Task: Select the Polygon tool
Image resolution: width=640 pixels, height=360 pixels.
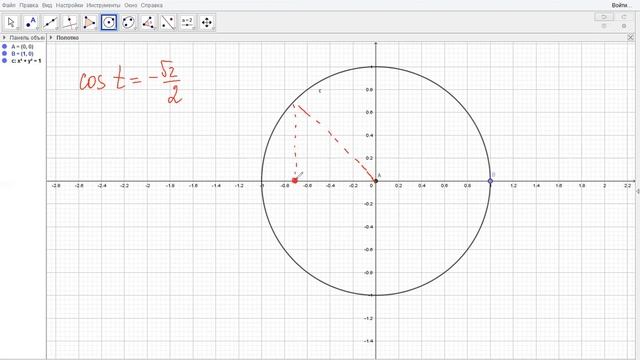Action: (89, 22)
